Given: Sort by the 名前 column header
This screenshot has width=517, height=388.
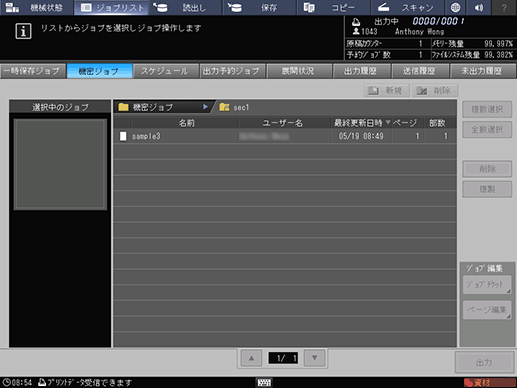Looking at the screenshot, I should pos(186,123).
